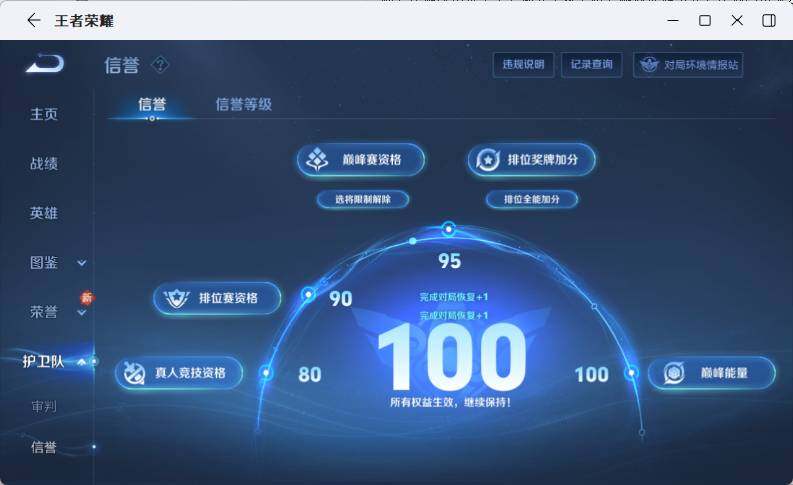Click the 巅峰能量 button

[712, 373]
